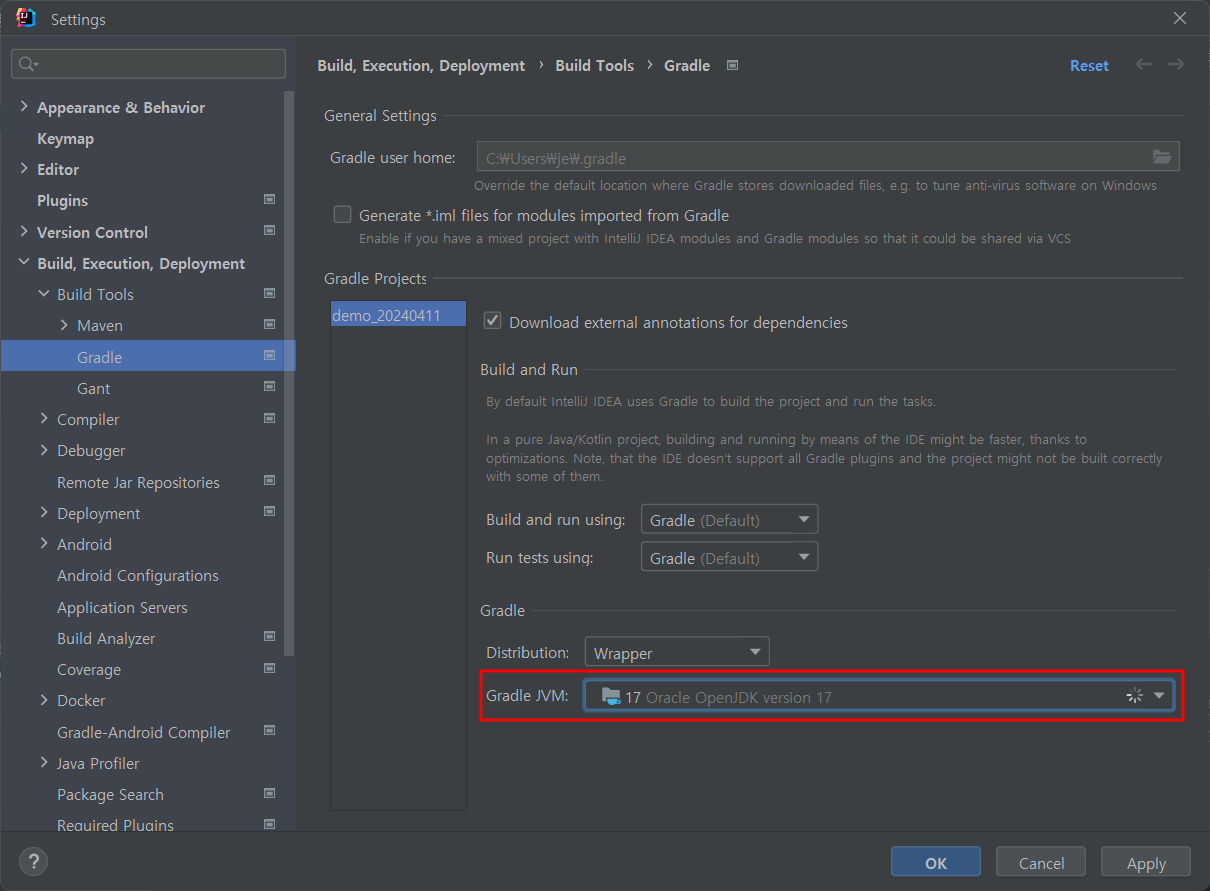Select Plugins in settings tree

[62, 200]
